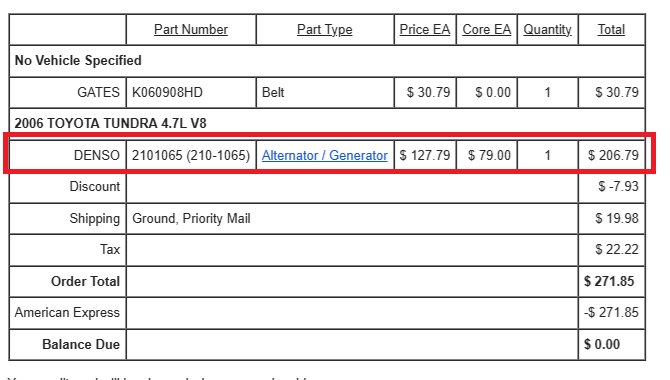This screenshot has width=670, height=380.
Task: Click the Total column header
Action: coord(611,29)
